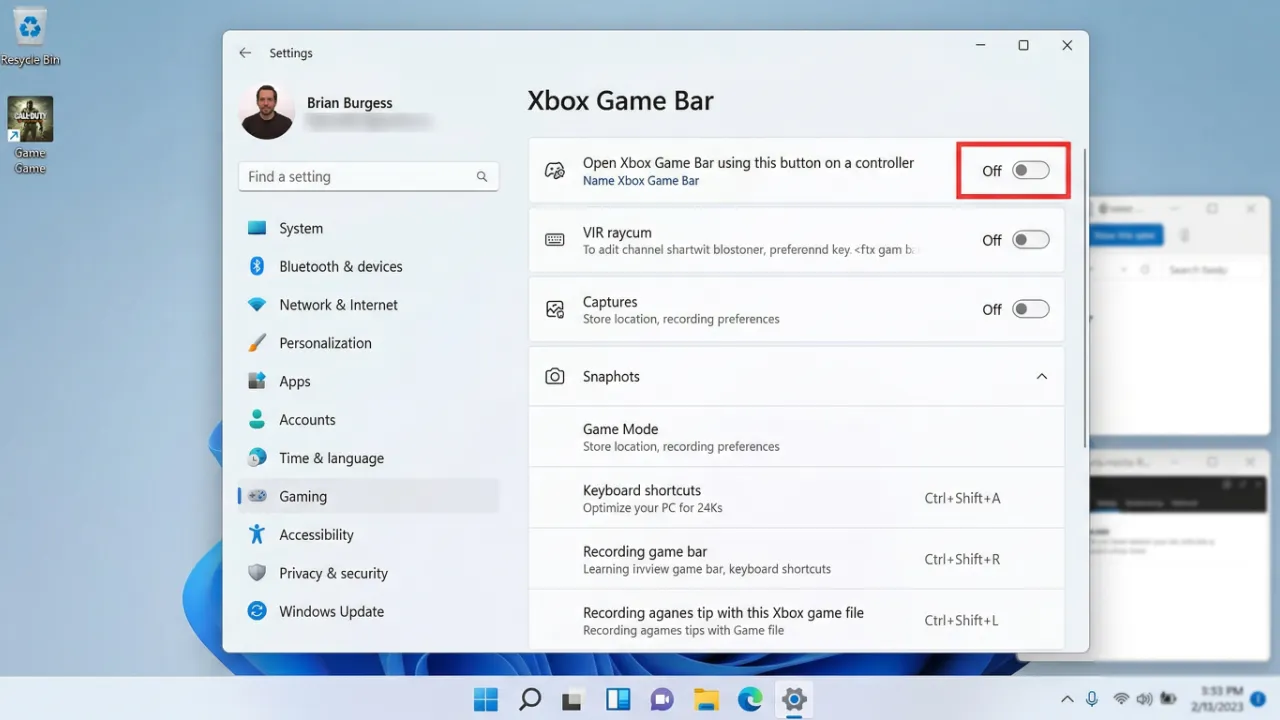Click the Personalization brush icon
The height and width of the screenshot is (720, 1280).
pos(257,343)
